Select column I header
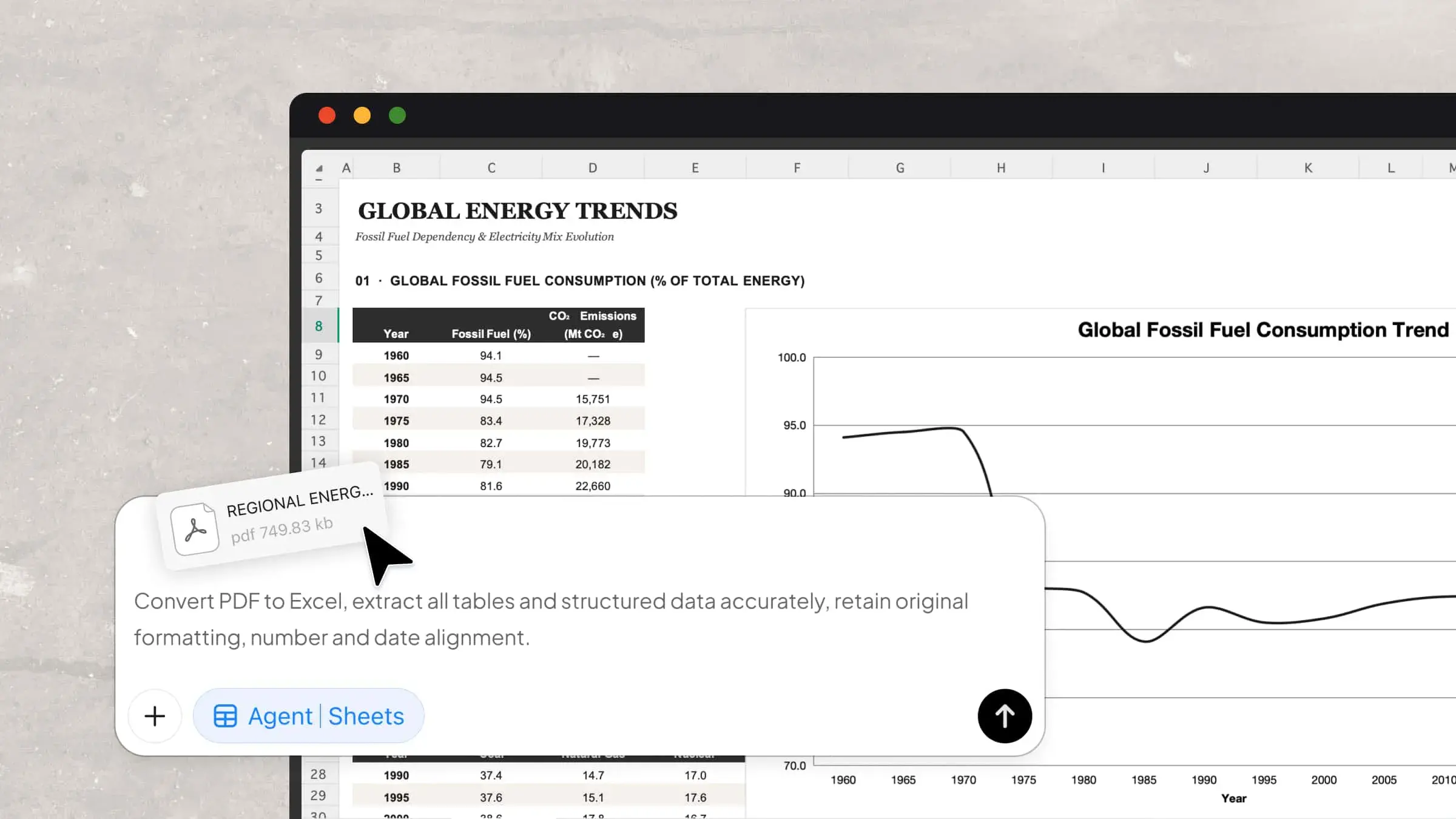Viewport: 1456px width, 819px height. 1103,168
